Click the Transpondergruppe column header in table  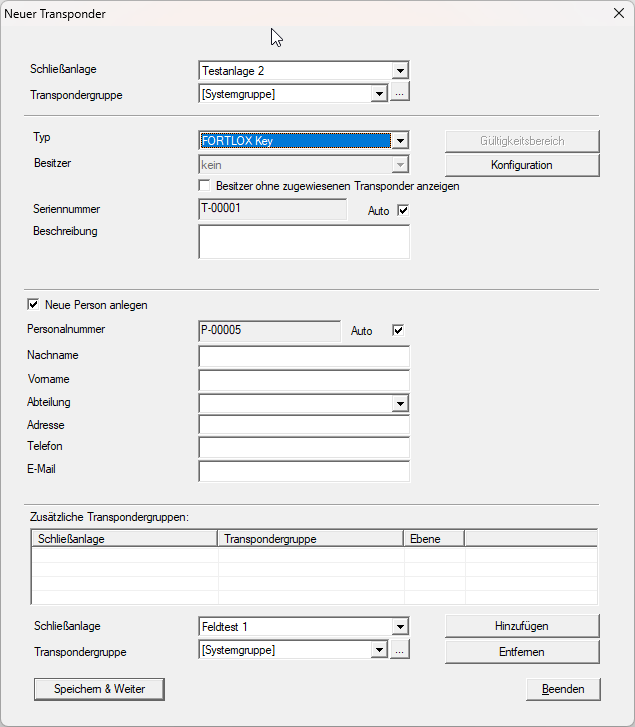(x=310, y=539)
